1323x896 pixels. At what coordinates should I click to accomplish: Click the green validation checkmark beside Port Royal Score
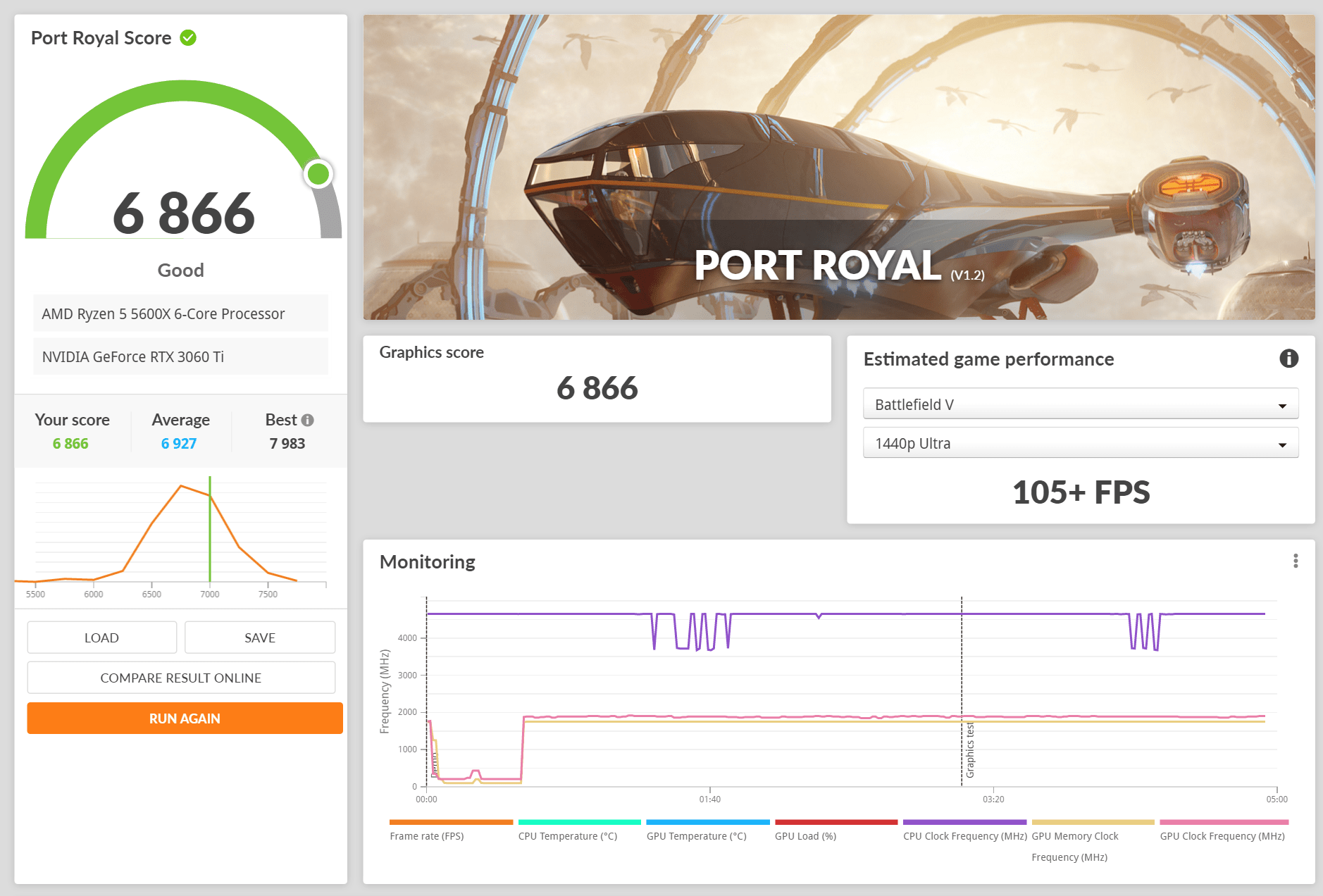pyautogui.click(x=188, y=38)
